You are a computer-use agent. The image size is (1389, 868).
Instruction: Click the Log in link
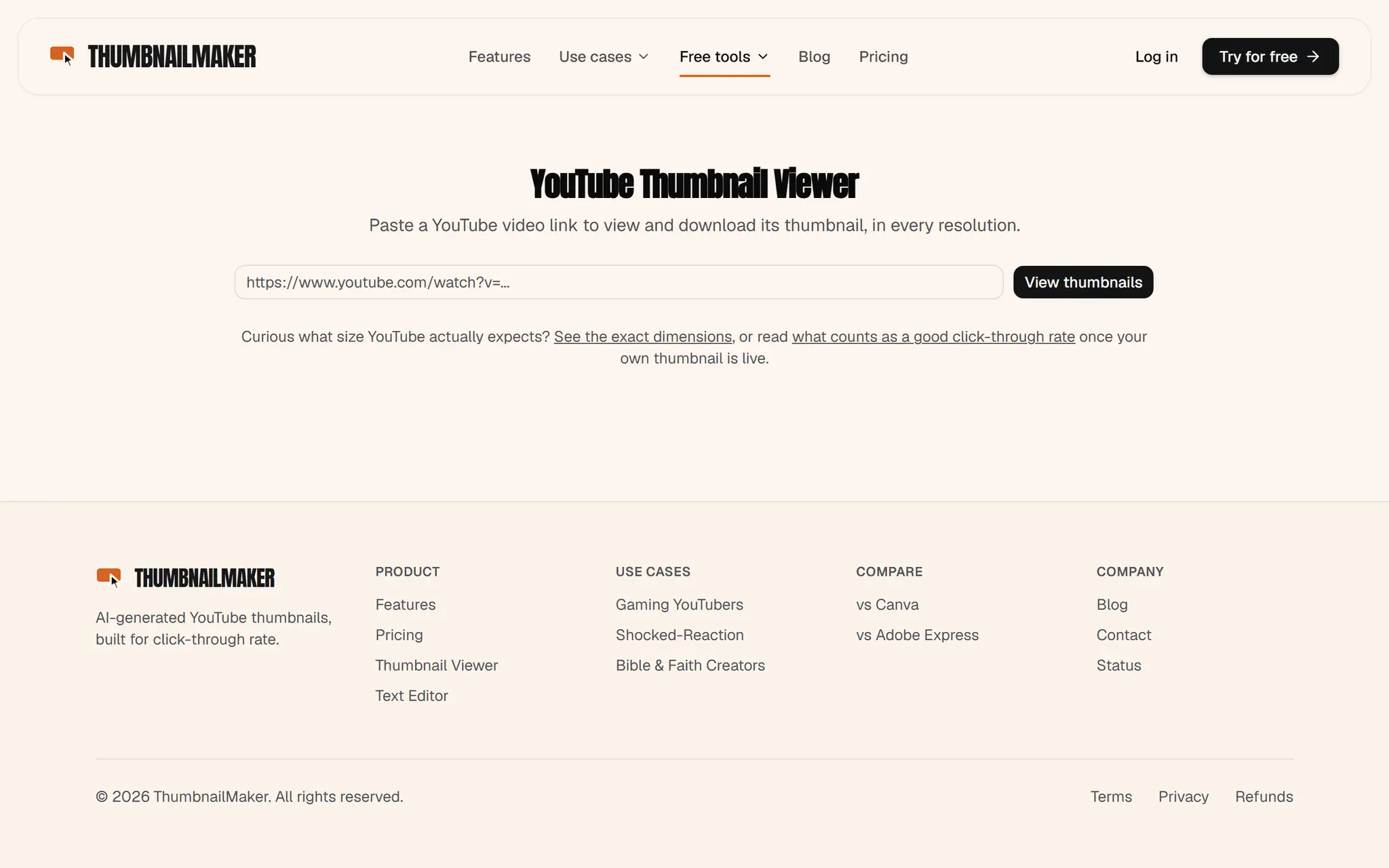[1156, 56]
